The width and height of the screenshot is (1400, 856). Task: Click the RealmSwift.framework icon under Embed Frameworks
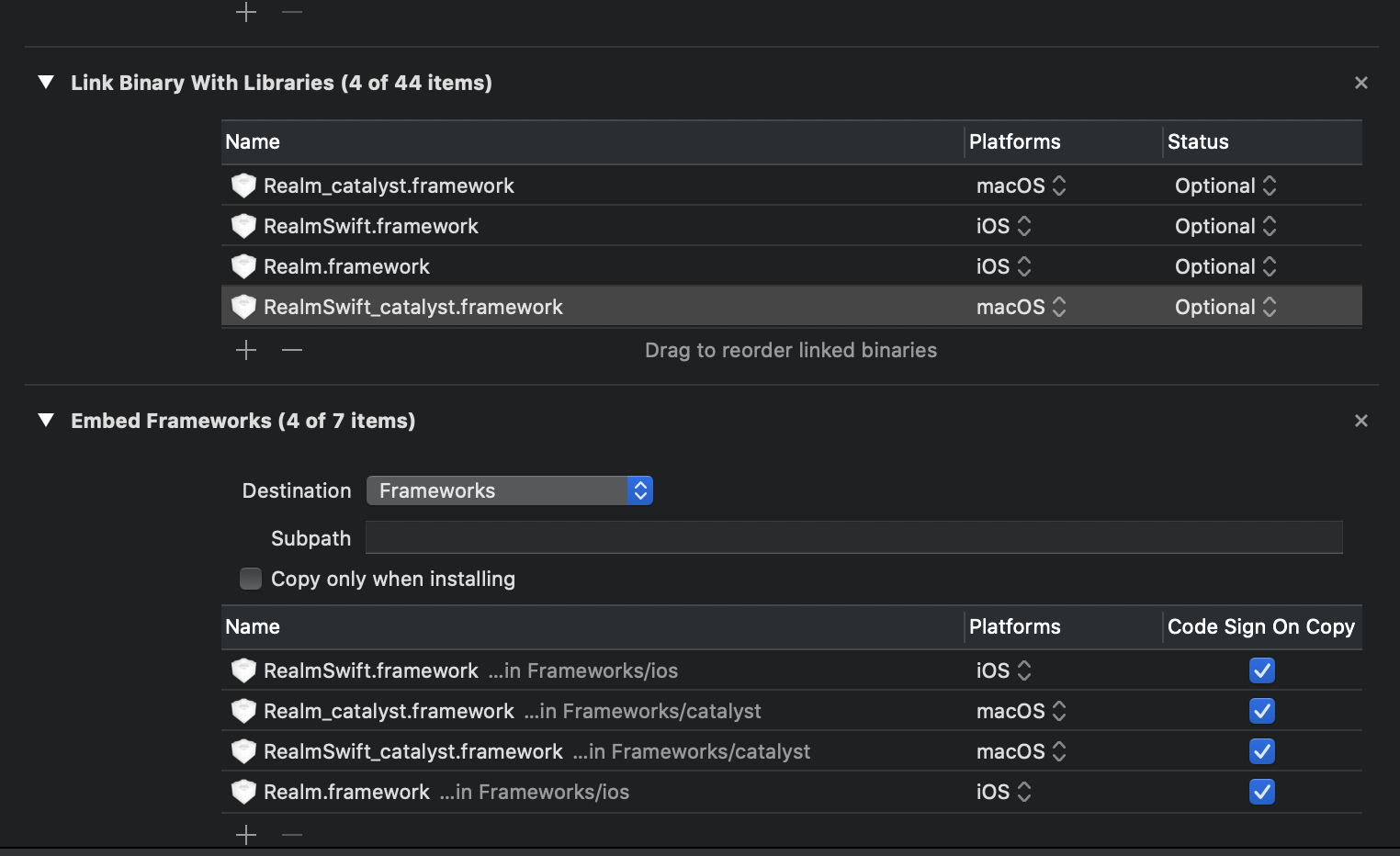pyautogui.click(x=243, y=670)
